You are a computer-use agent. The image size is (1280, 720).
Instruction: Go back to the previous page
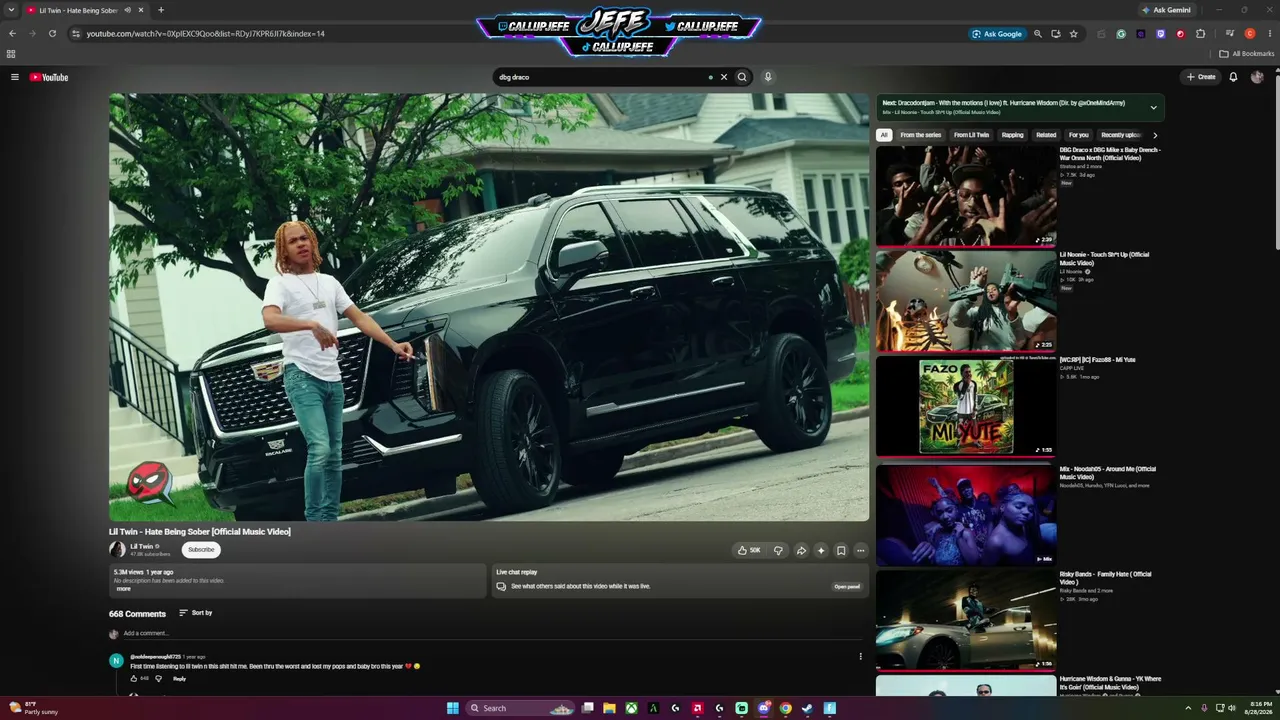coord(12,33)
